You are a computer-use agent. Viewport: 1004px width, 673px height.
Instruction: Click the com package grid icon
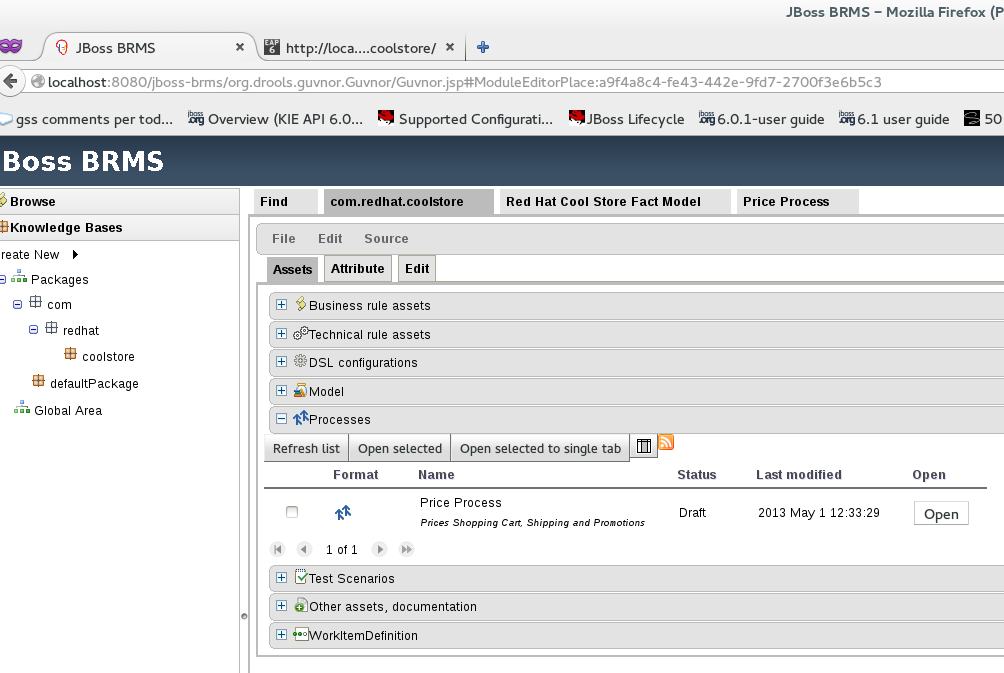pyautogui.click(x=35, y=302)
